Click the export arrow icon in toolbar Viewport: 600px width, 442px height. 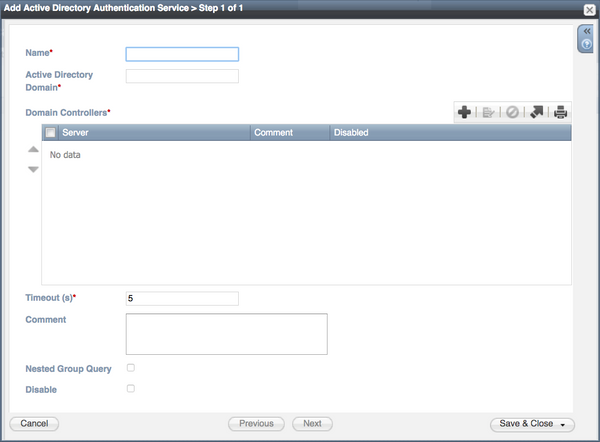click(536, 112)
